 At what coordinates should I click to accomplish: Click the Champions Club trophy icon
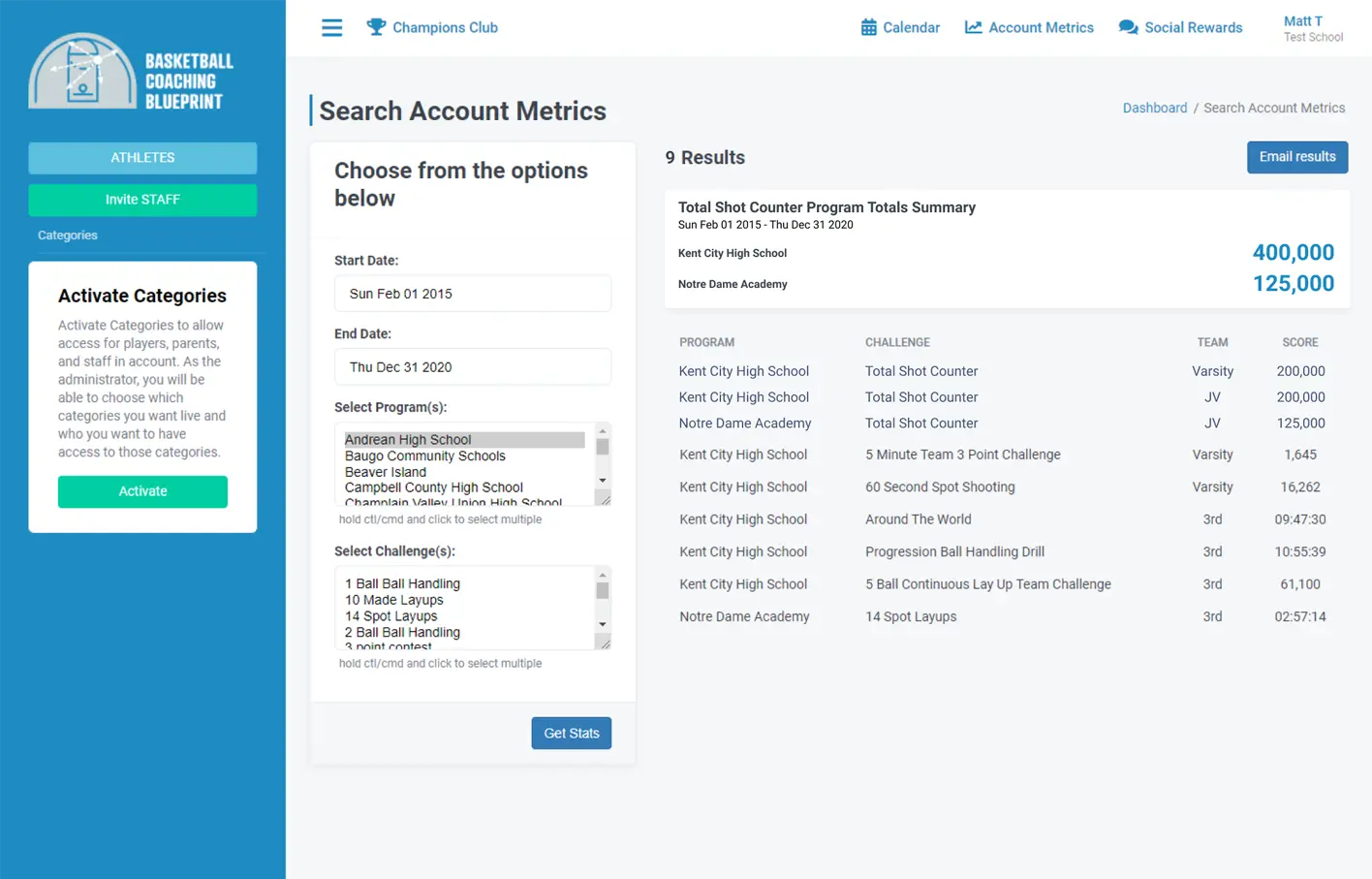[x=376, y=27]
